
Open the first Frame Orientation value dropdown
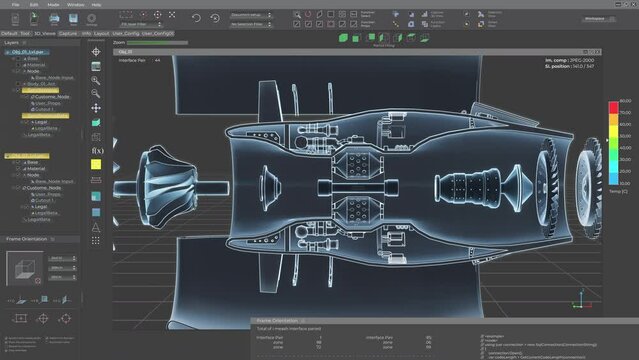click(x=62, y=258)
